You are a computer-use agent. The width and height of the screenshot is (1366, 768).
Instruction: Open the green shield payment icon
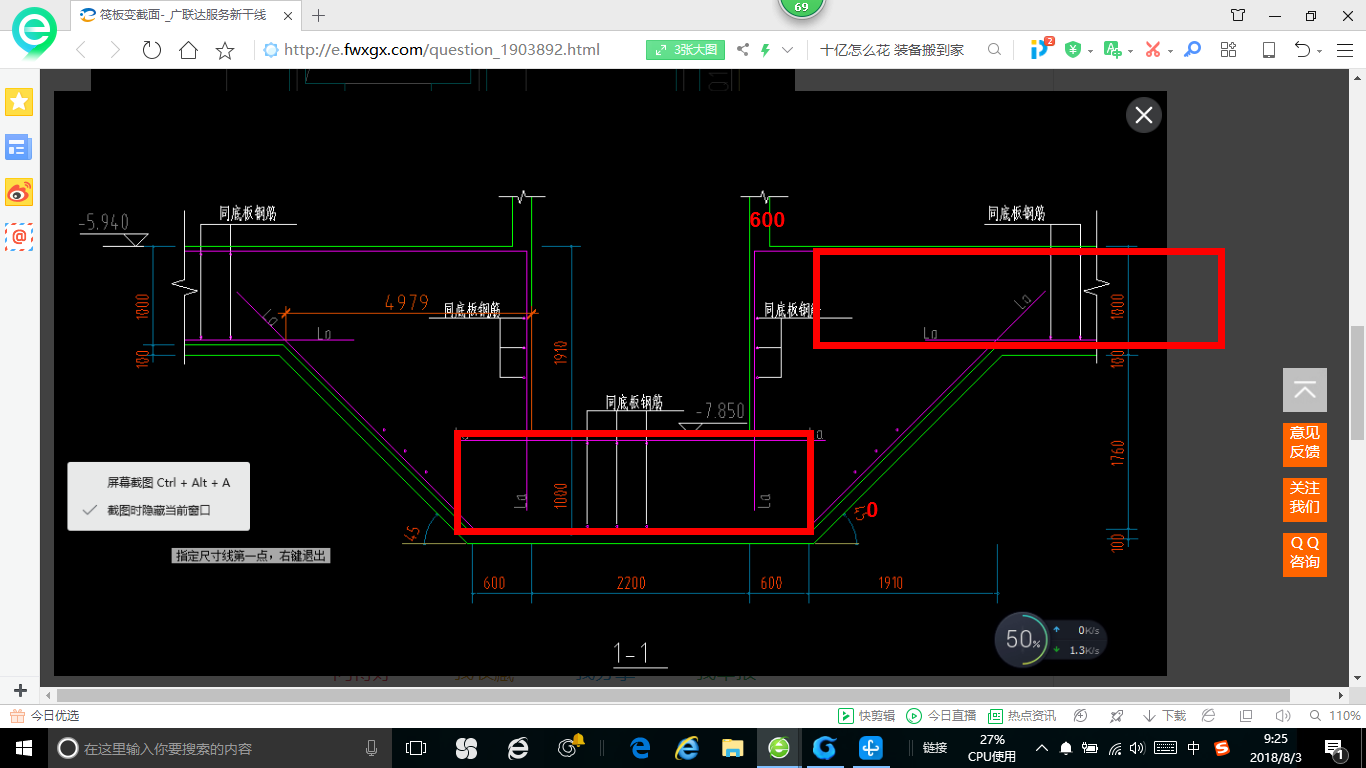pyautogui.click(x=1073, y=49)
